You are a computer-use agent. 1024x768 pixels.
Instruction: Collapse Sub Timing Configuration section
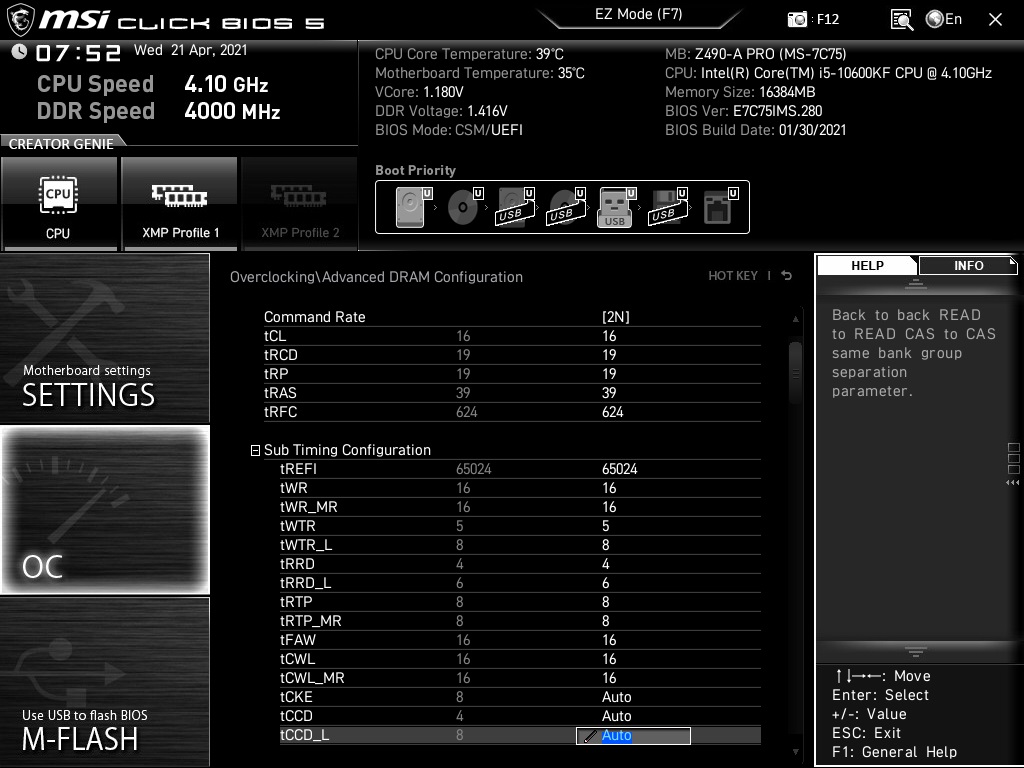click(255, 451)
